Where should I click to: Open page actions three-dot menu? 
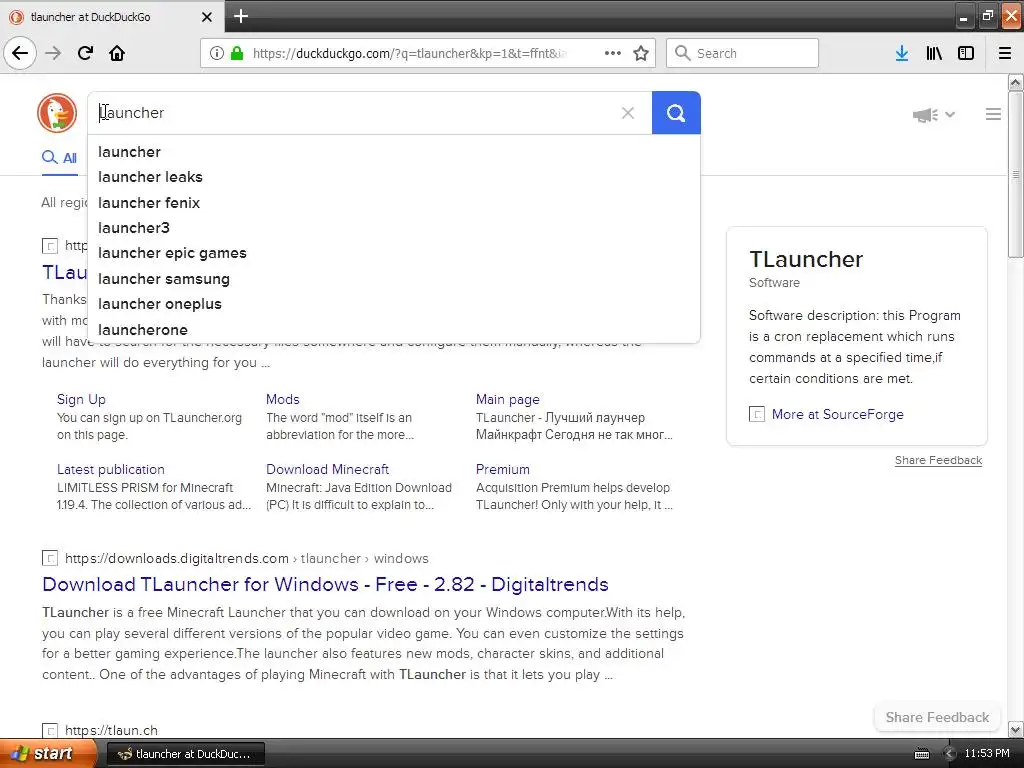(613, 53)
